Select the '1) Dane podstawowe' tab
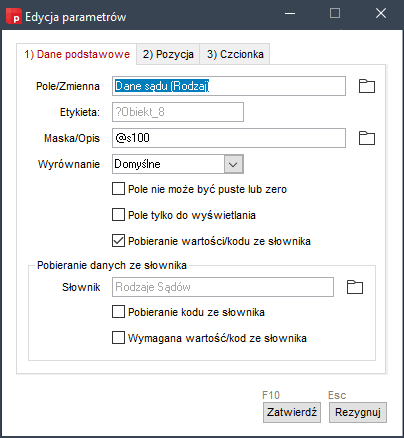The image size is (404, 438). (77, 54)
